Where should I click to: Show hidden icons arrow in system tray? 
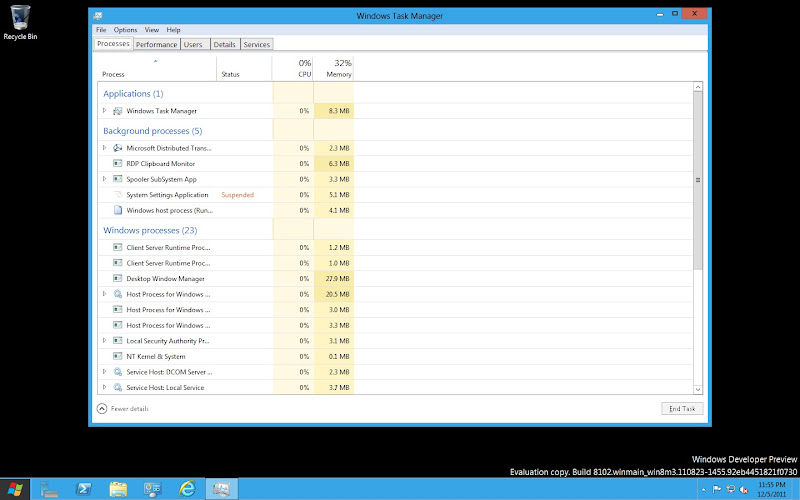coord(704,490)
